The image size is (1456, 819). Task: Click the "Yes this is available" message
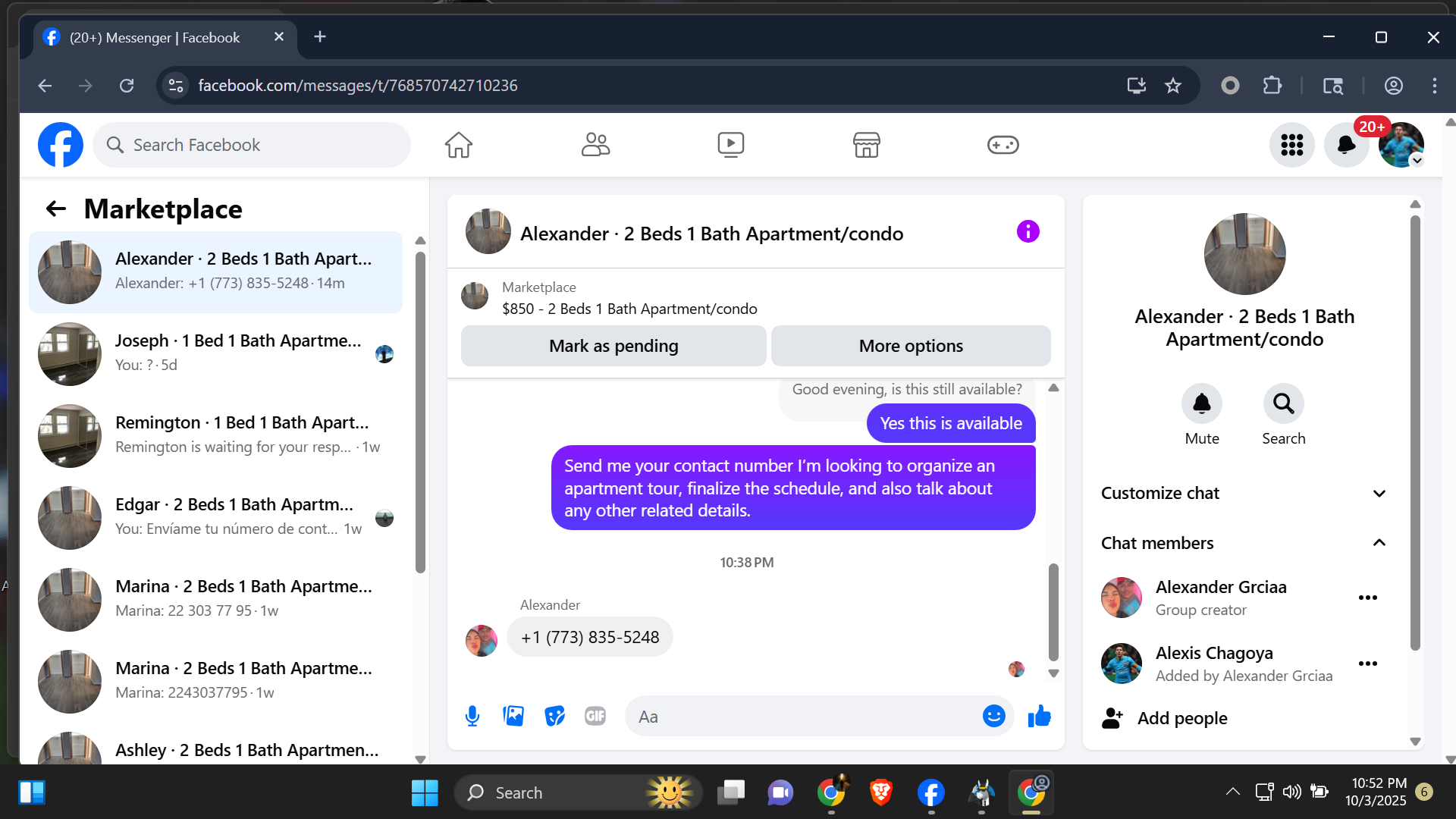pos(951,423)
